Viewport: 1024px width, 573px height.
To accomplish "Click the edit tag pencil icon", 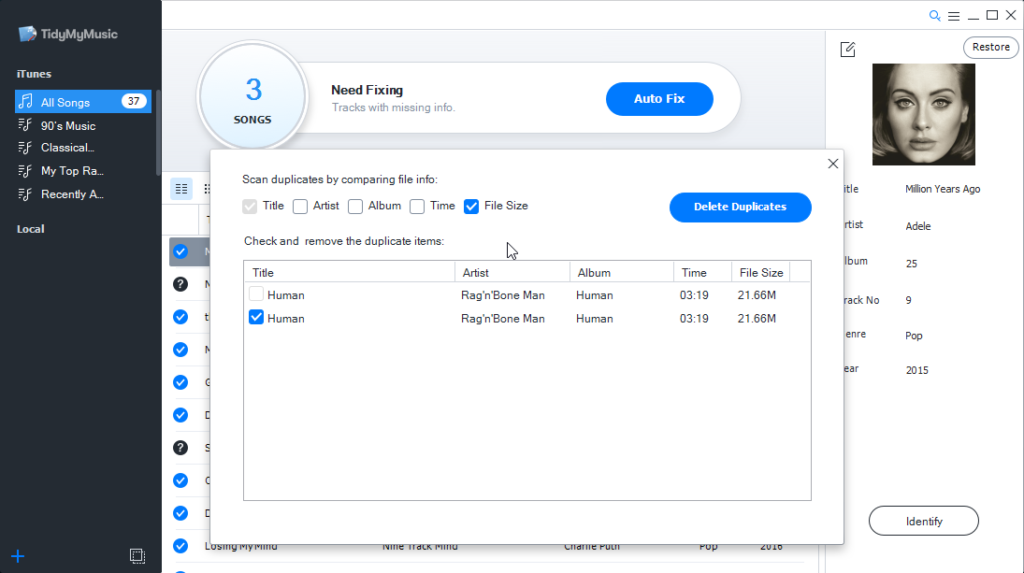I will click(848, 49).
